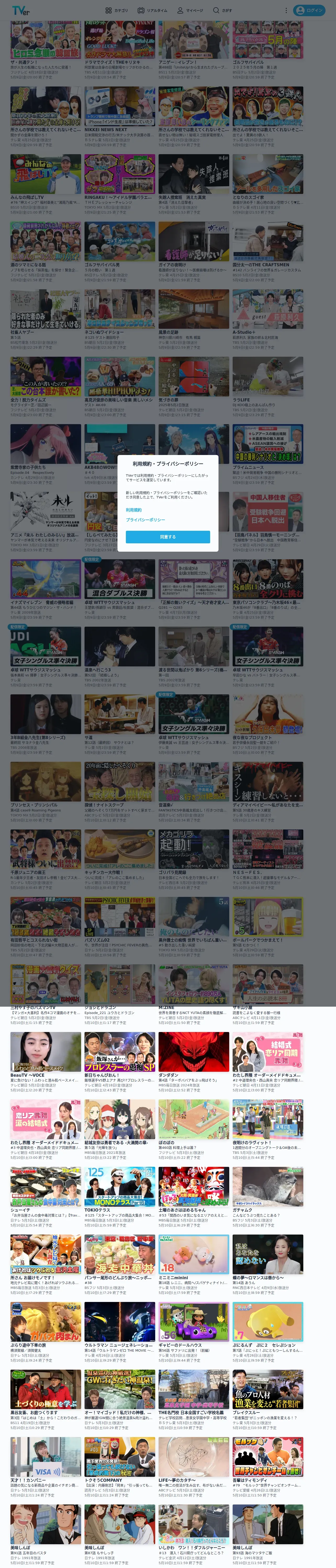Open 千原ジュニアの座王 thumbnail
The height and width of the screenshot is (1568, 336).
point(46,849)
